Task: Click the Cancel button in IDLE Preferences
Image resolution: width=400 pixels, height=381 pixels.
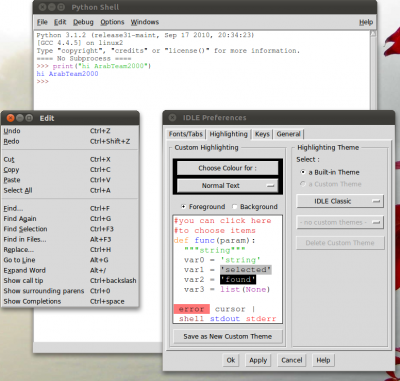Action: point(292,360)
